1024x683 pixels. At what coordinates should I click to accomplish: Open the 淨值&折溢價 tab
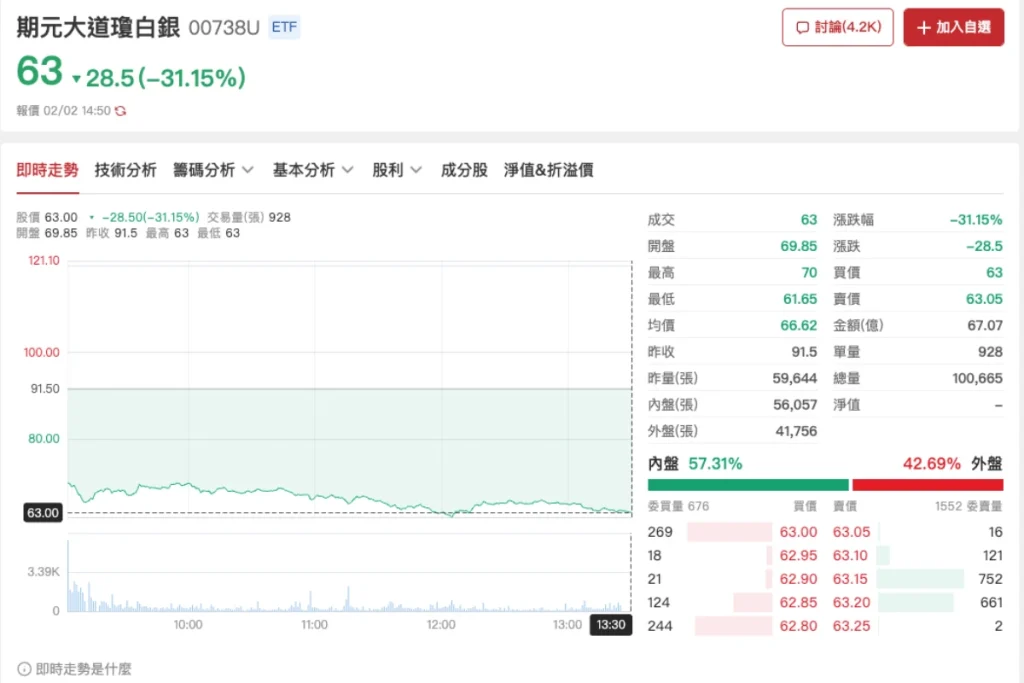pyautogui.click(x=549, y=170)
